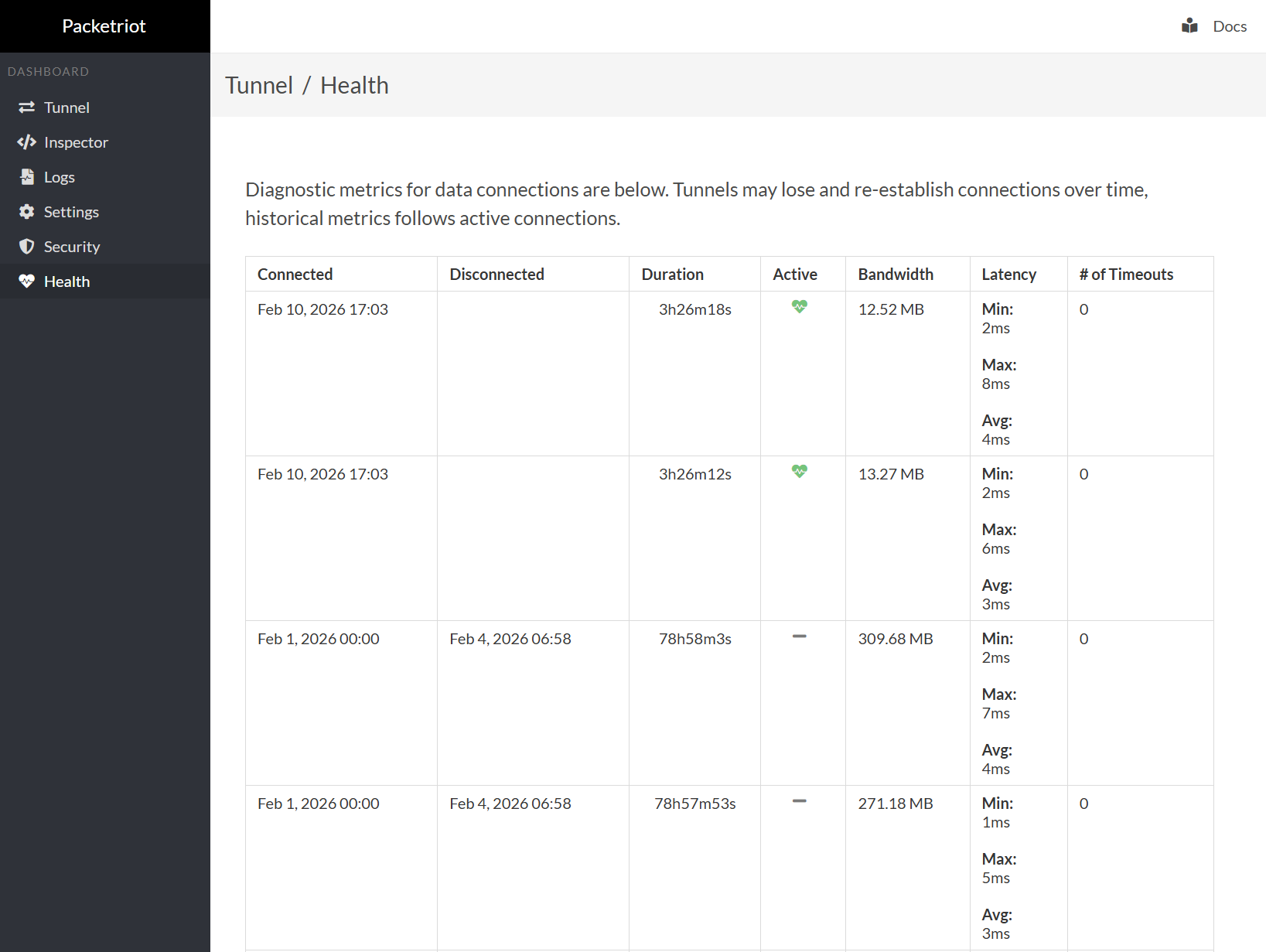Select the Health breadcrumb label
The image size is (1266, 952).
354,85
